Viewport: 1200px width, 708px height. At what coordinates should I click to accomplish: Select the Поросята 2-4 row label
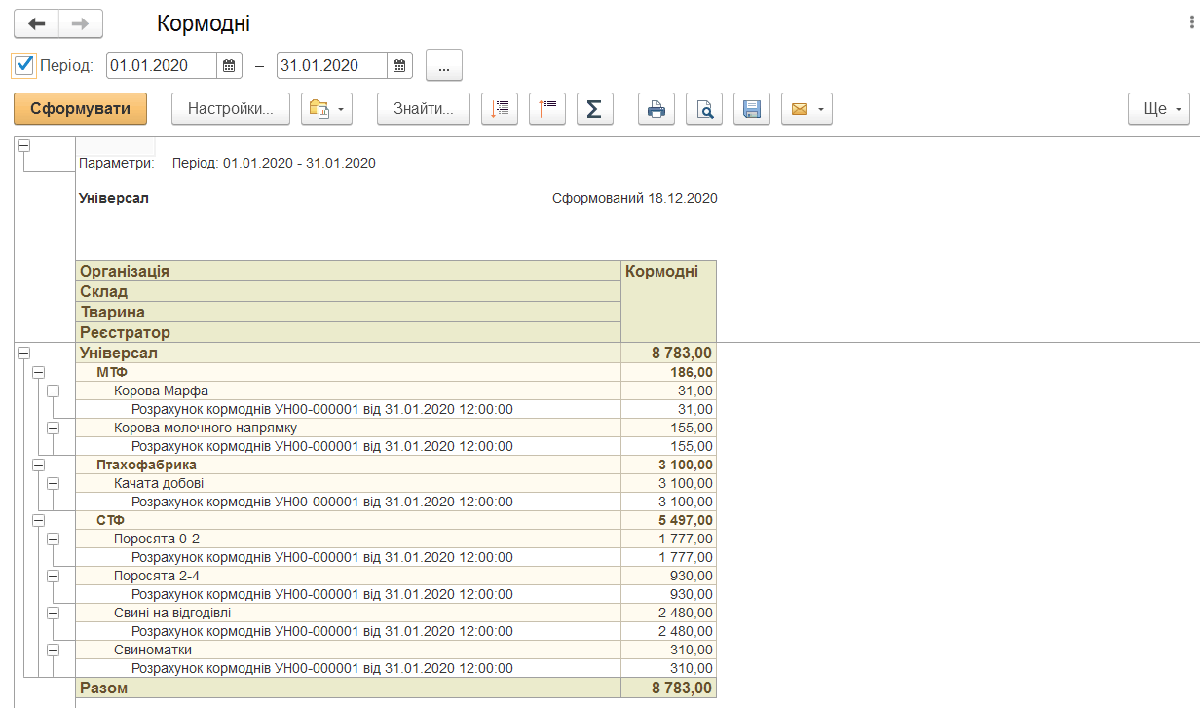157,575
